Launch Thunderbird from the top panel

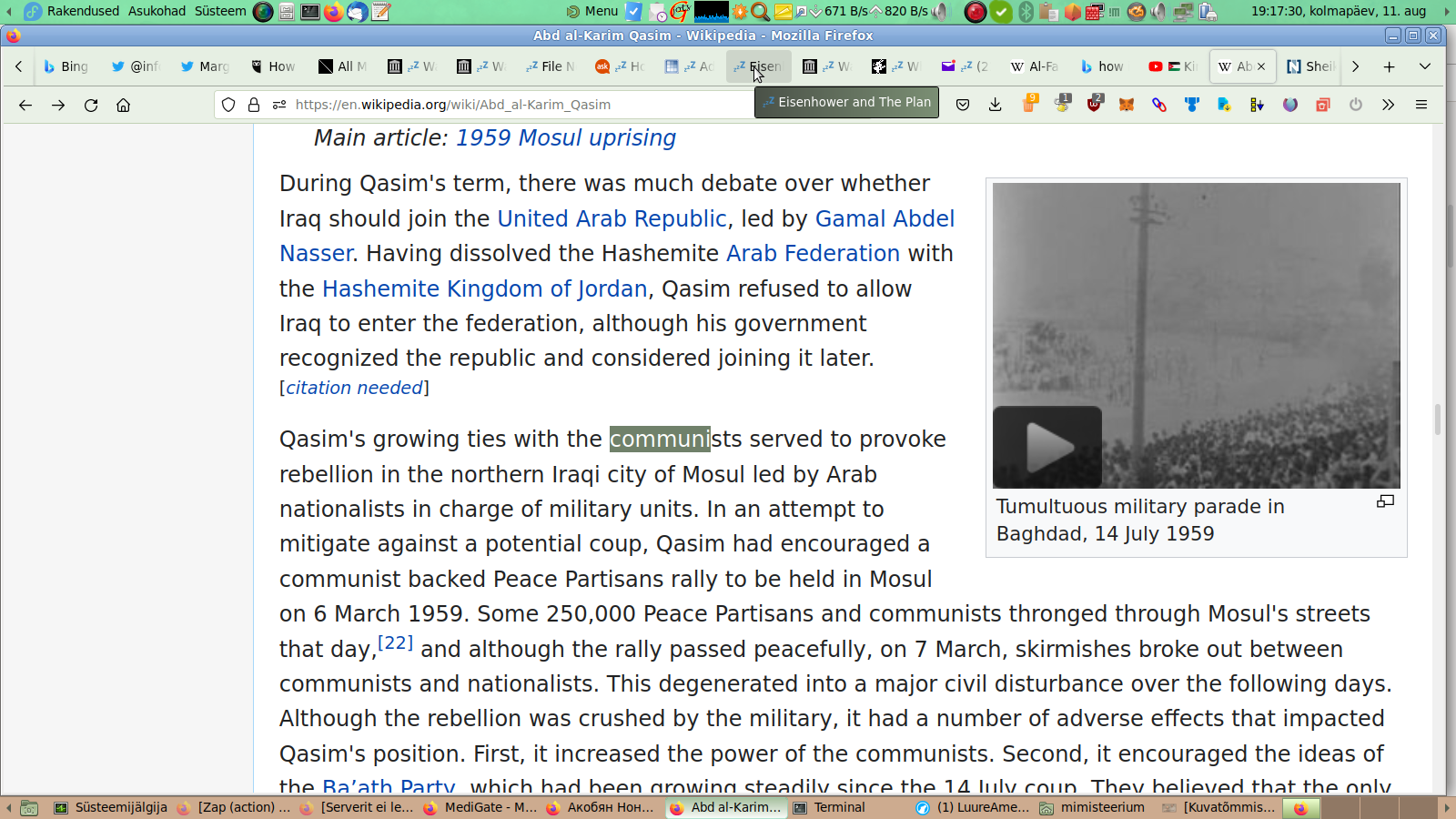[x=358, y=11]
